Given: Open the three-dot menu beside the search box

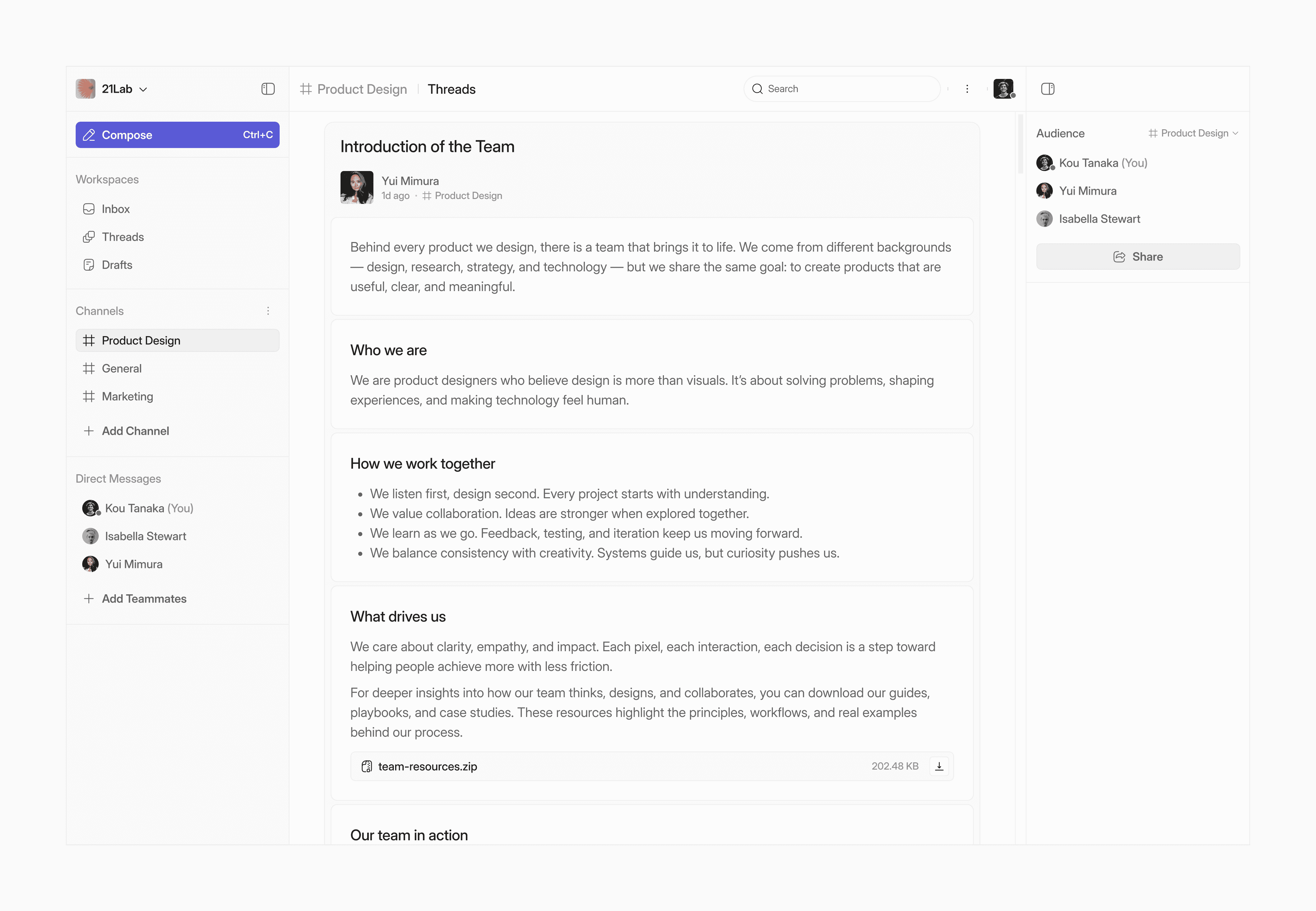Looking at the screenshot, I should pyautogui.click(x=967, y=89).
